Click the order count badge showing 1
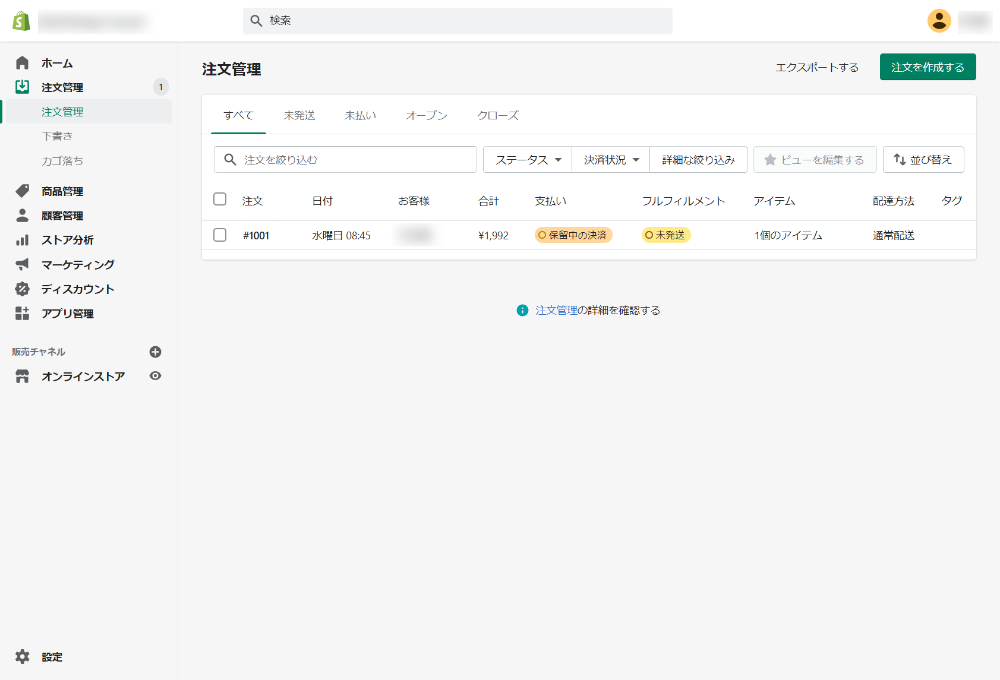This screenshot has height=680, width=1000. click(x=161, y=87)
